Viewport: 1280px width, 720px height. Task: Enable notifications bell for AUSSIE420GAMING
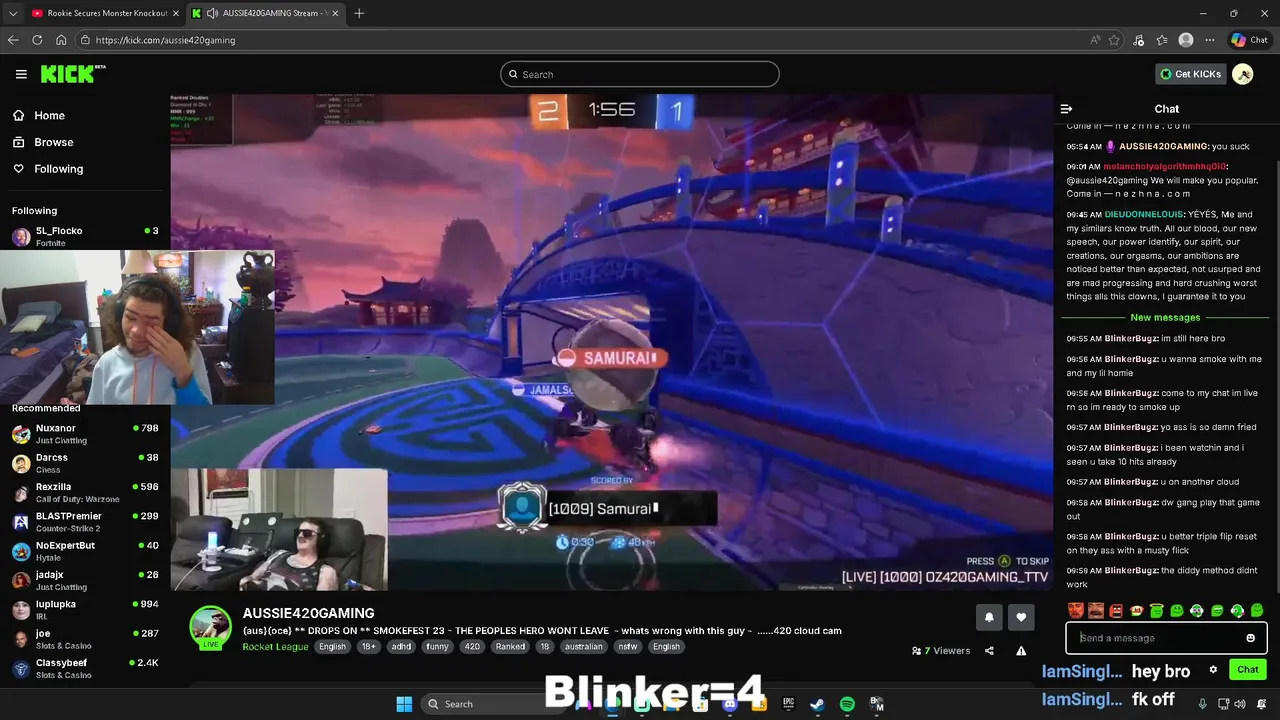pos(989,618)
